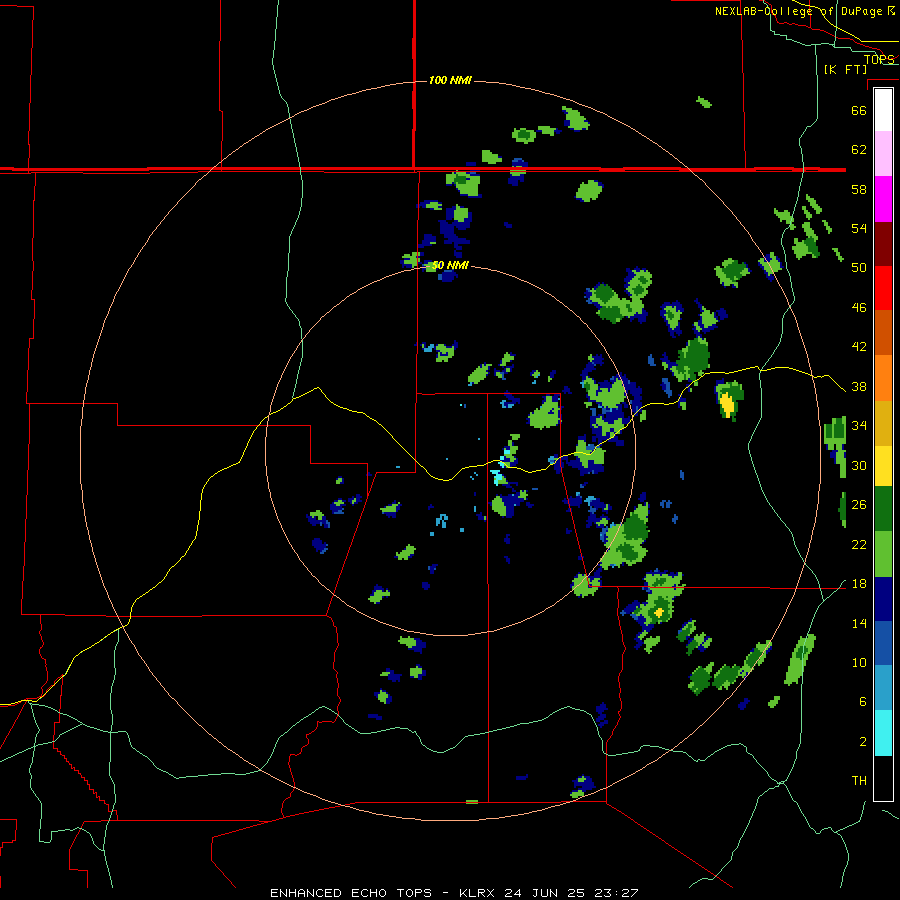Screen dimensions: 900x900
Task: Select the light blue legend swatch
Action: pyautogui.click(x=883, y=688)
